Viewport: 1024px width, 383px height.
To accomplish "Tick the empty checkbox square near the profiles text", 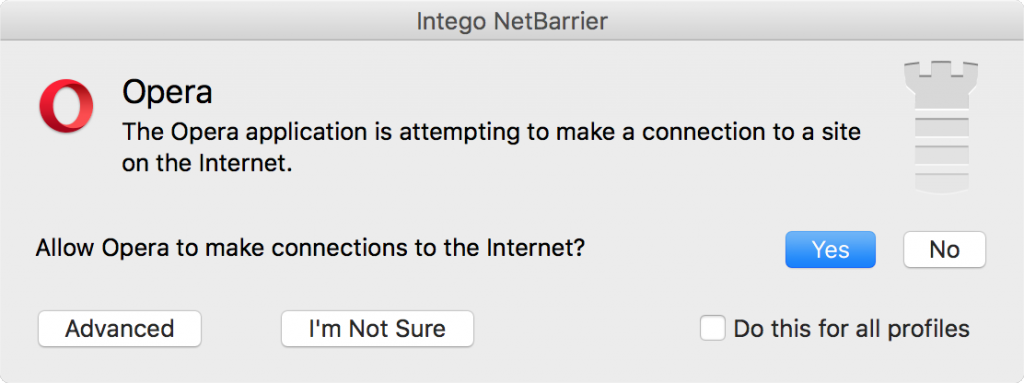I will (x=712, y=328).
